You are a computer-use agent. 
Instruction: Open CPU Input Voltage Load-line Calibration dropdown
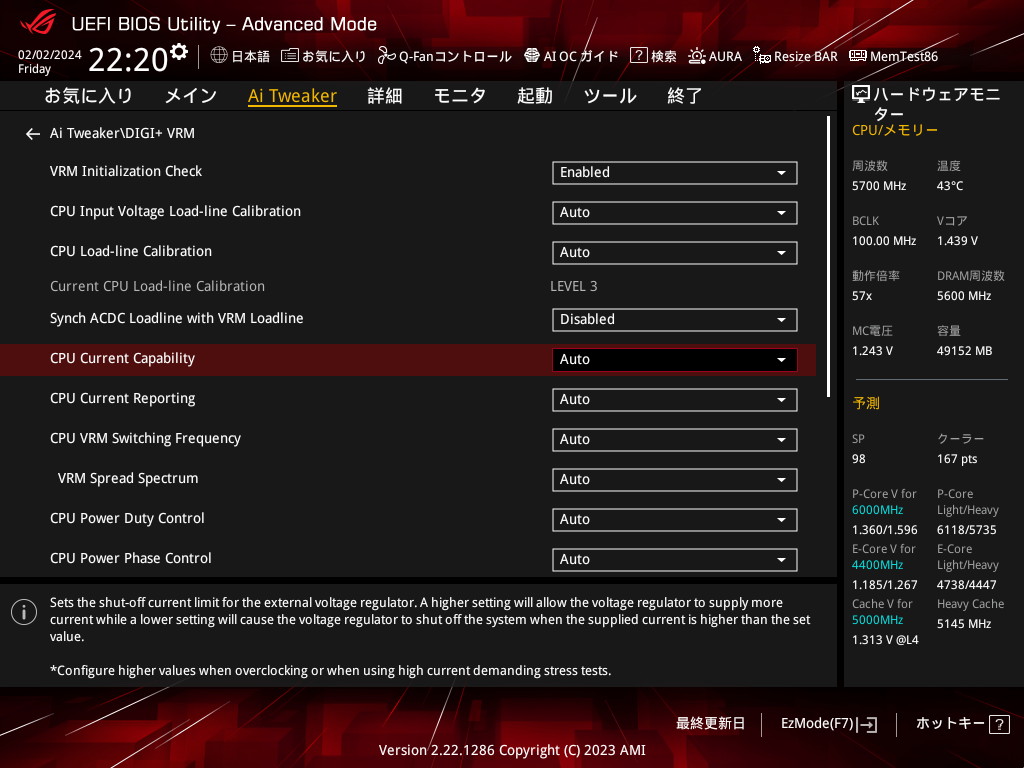click(x=675, y=213)
